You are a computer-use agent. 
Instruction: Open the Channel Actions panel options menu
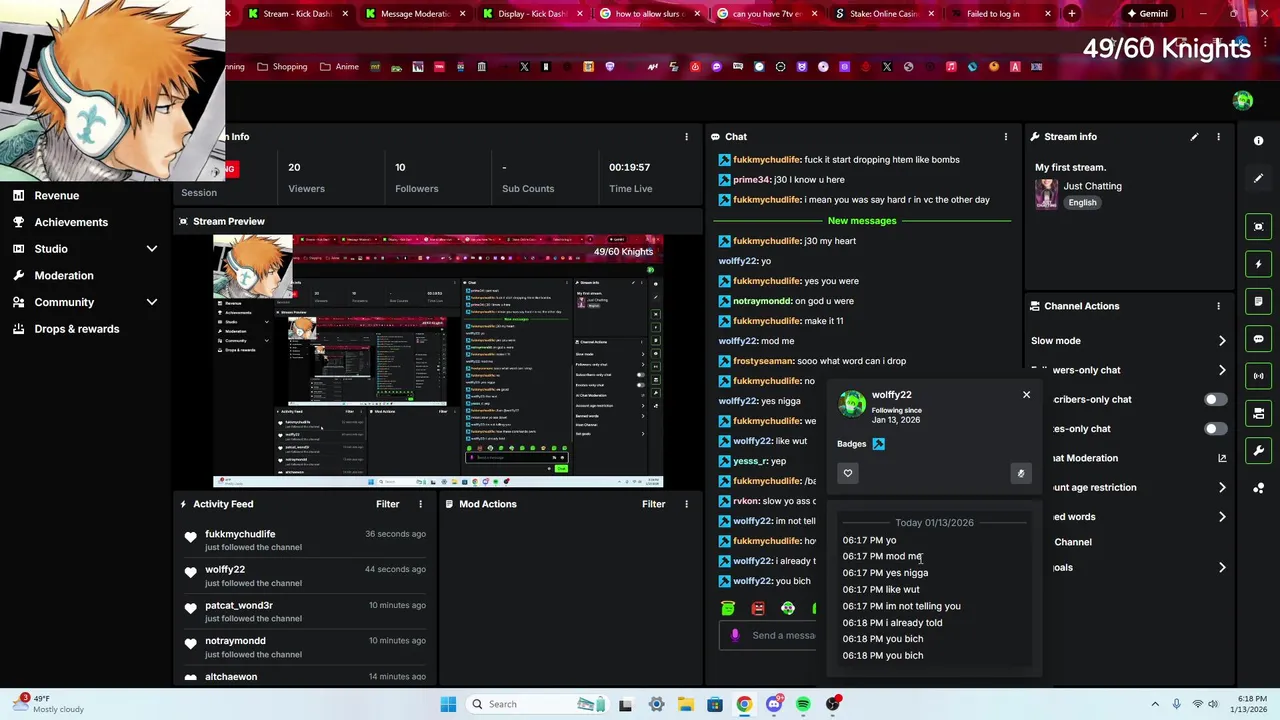pyautogui.click(x=1218, y=306)
